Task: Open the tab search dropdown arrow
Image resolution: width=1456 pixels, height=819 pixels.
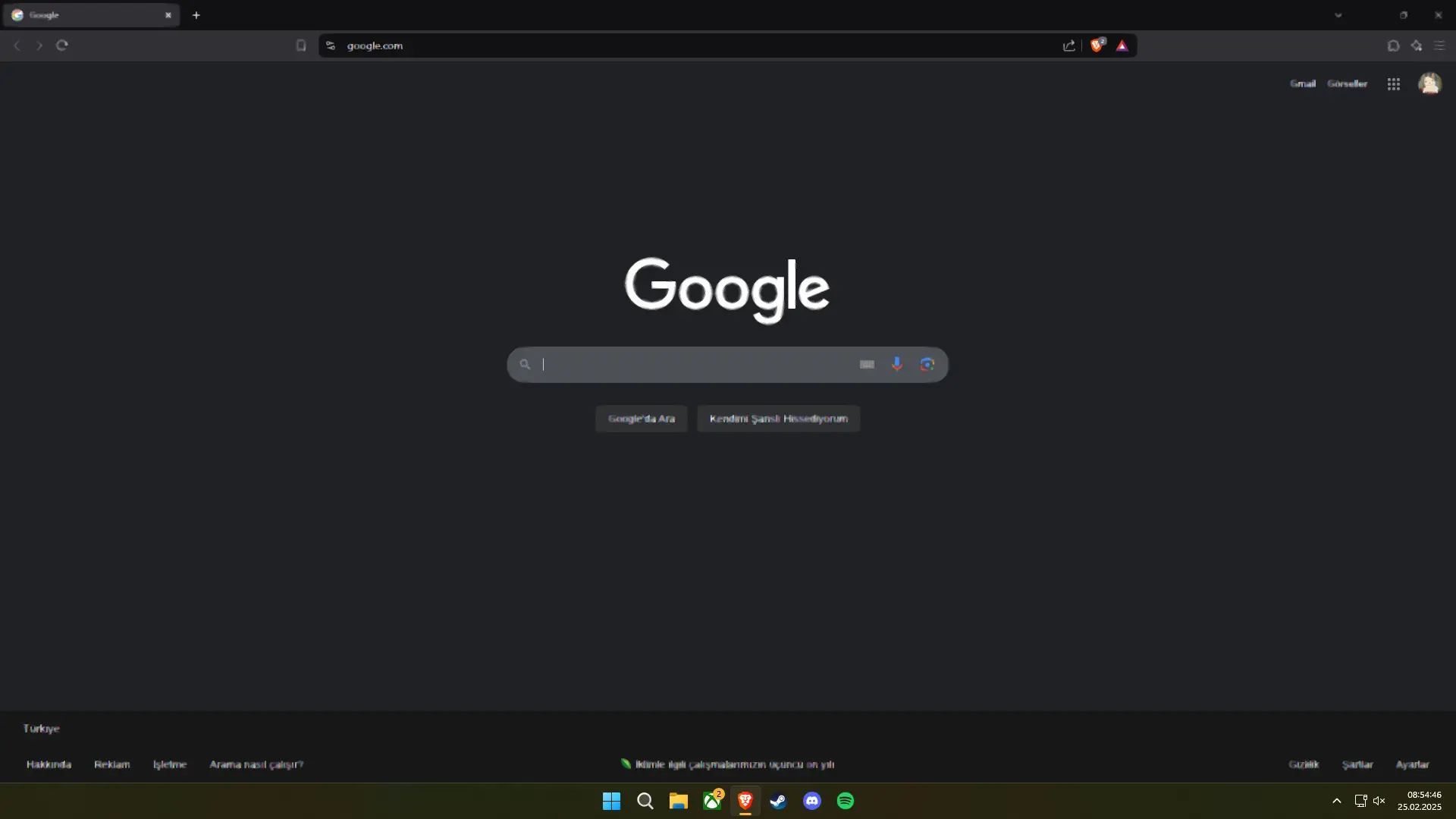Action: (1338, 15)
